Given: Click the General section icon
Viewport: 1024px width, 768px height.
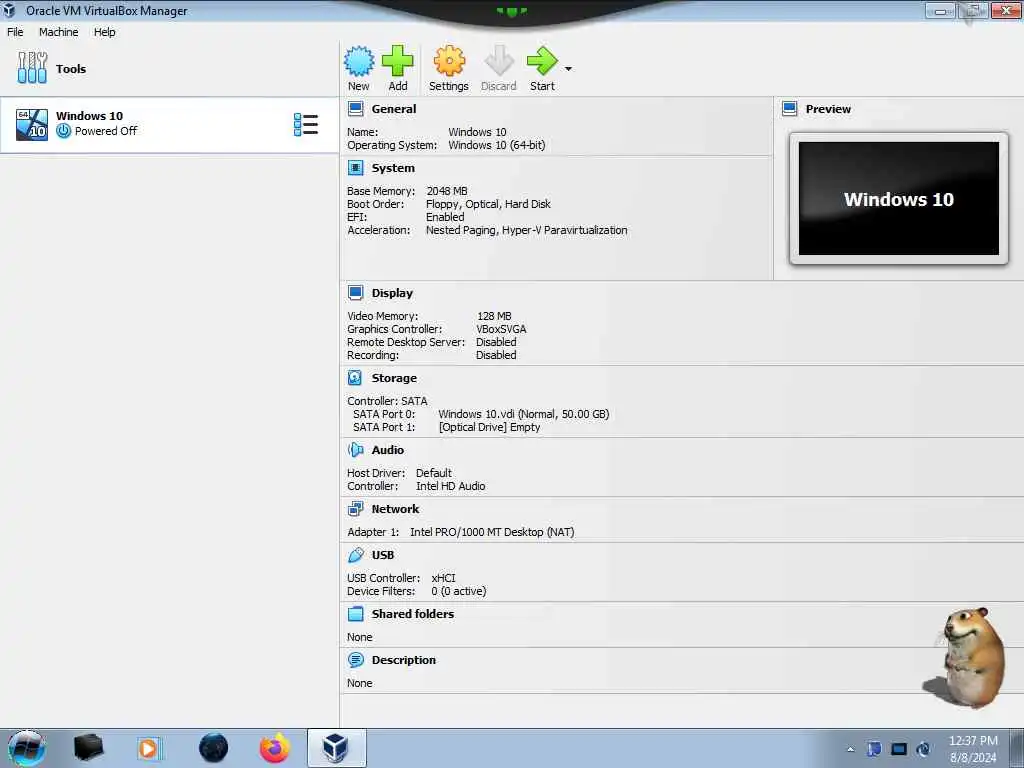Looking at the screenshot, I should [355, 108].
